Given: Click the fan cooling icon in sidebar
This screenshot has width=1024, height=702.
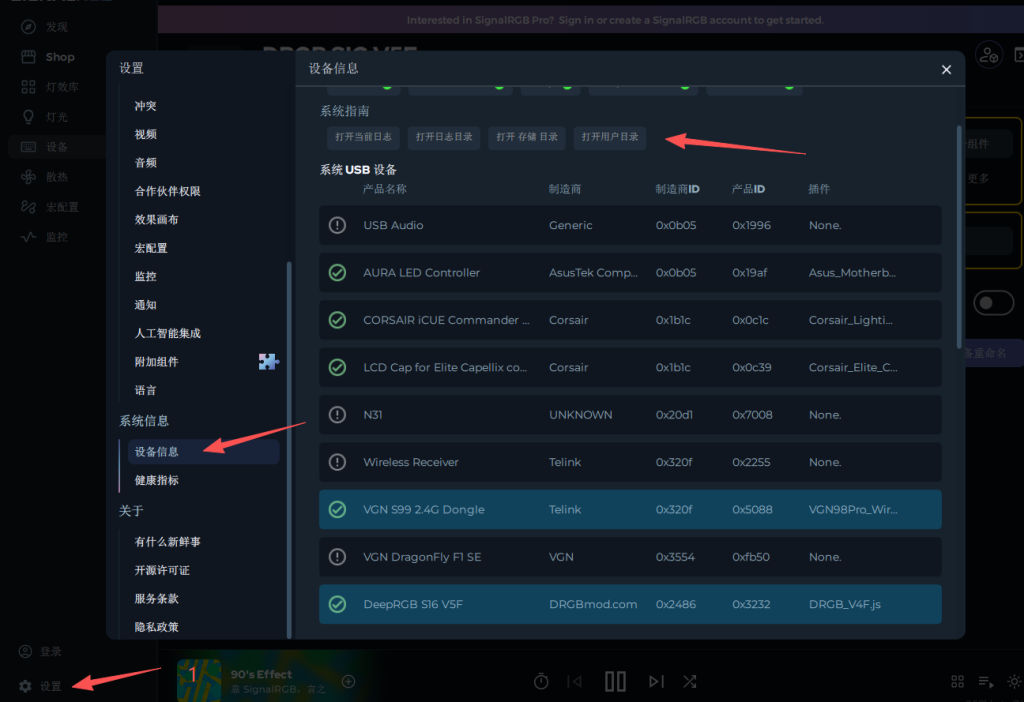Looking at the screenshot, I should pyautogui.click(x=28, y=177).
